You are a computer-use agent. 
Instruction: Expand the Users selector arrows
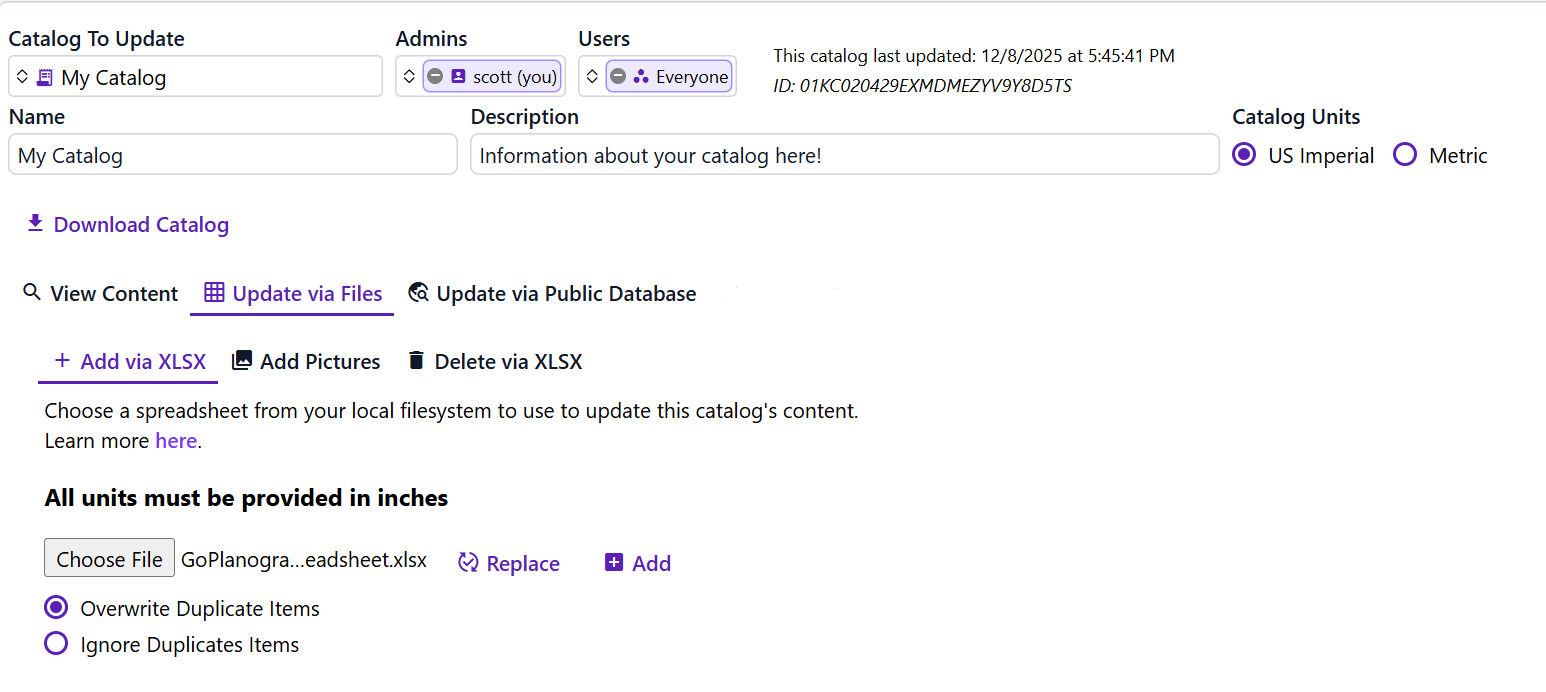591,77
